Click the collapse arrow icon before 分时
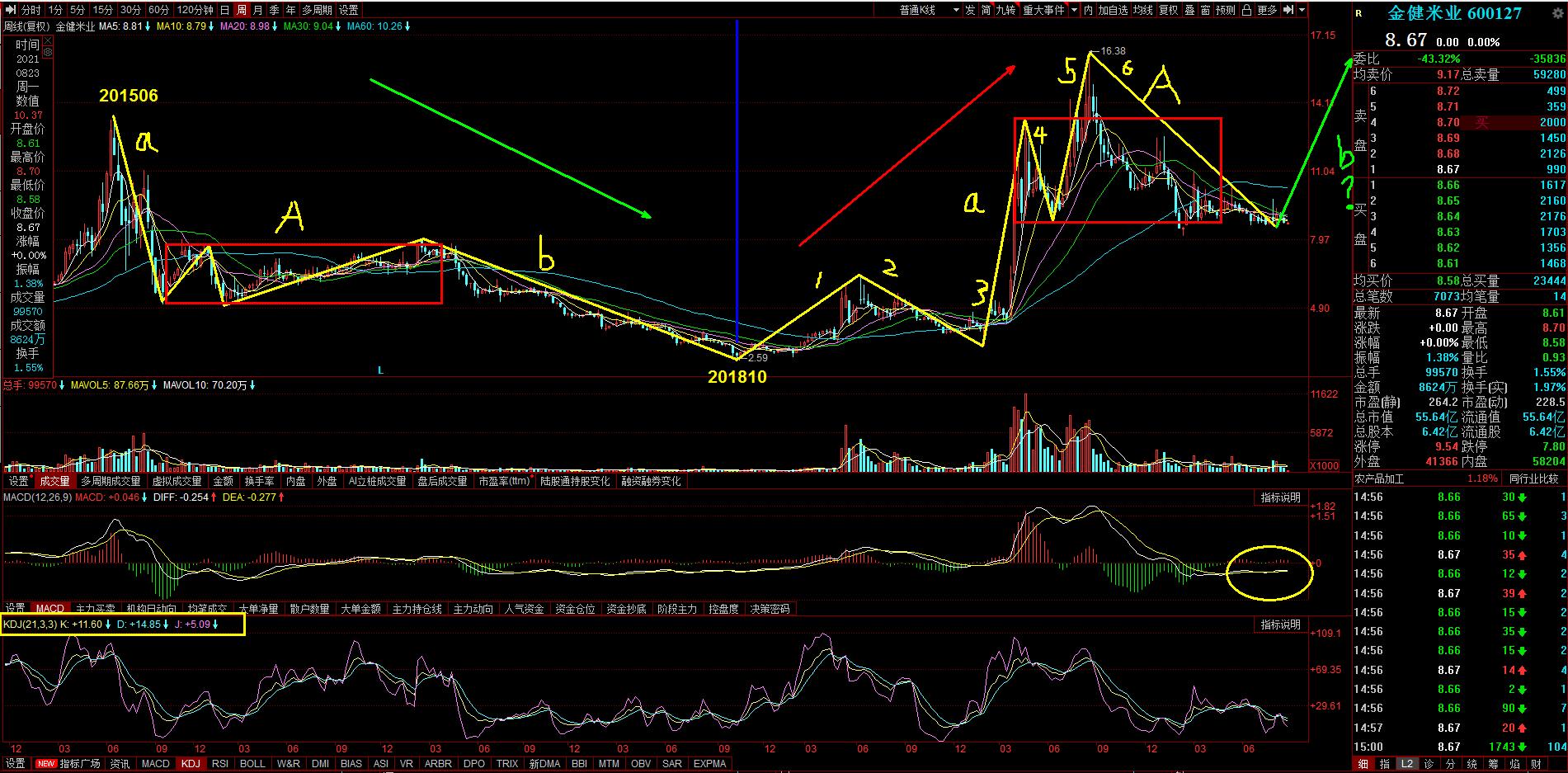This screenshot has width=1568, height=773. coord(12,10)
